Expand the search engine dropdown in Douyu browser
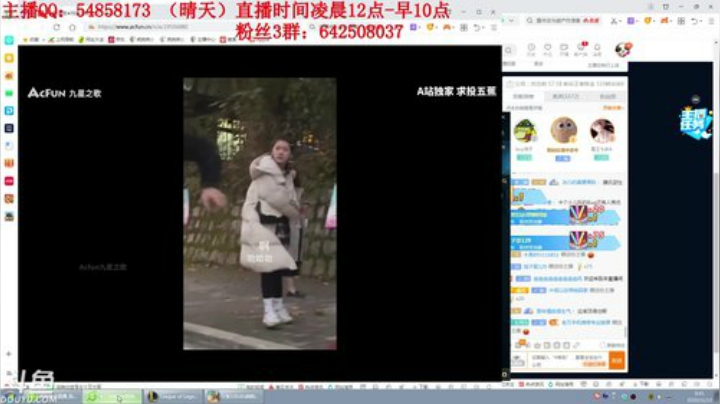 click(511, 21)
